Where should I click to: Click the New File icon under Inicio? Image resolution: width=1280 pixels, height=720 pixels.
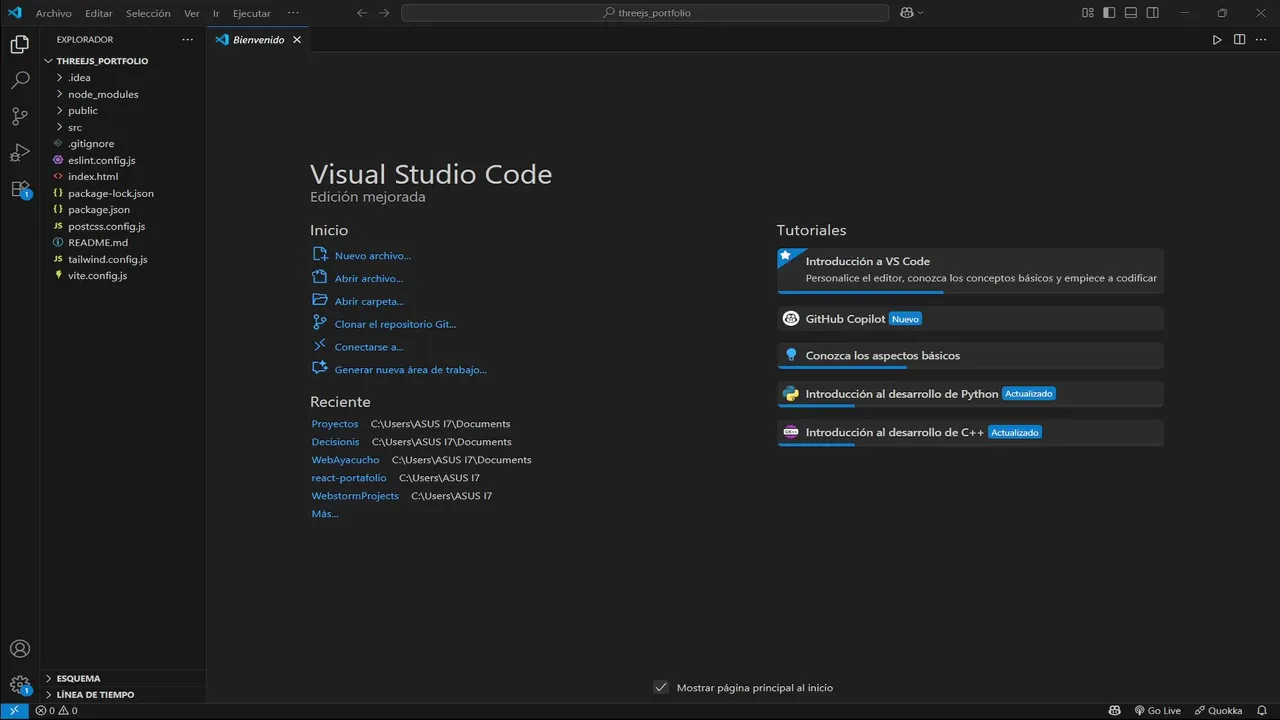click(x=320, y=255)
